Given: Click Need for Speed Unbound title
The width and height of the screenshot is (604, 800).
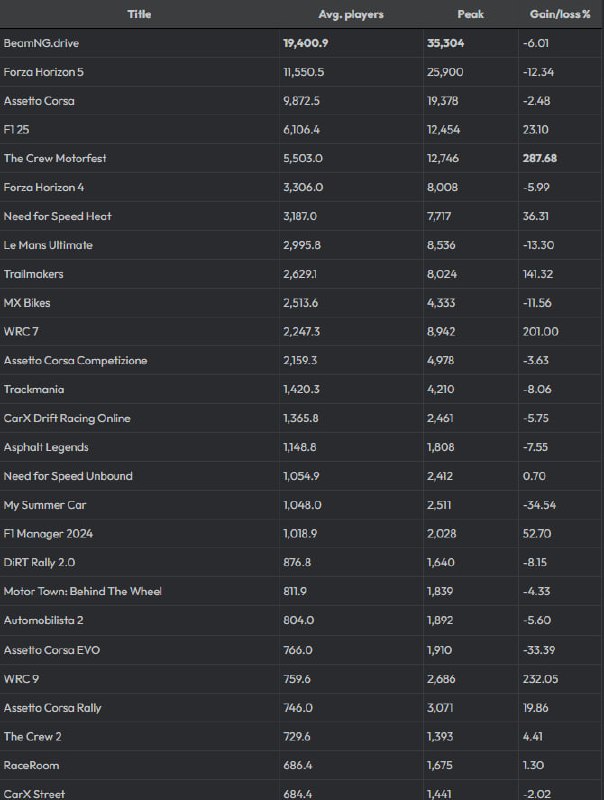Looking at the screenshot, I should pyautogui.click(x=68, y=476).
